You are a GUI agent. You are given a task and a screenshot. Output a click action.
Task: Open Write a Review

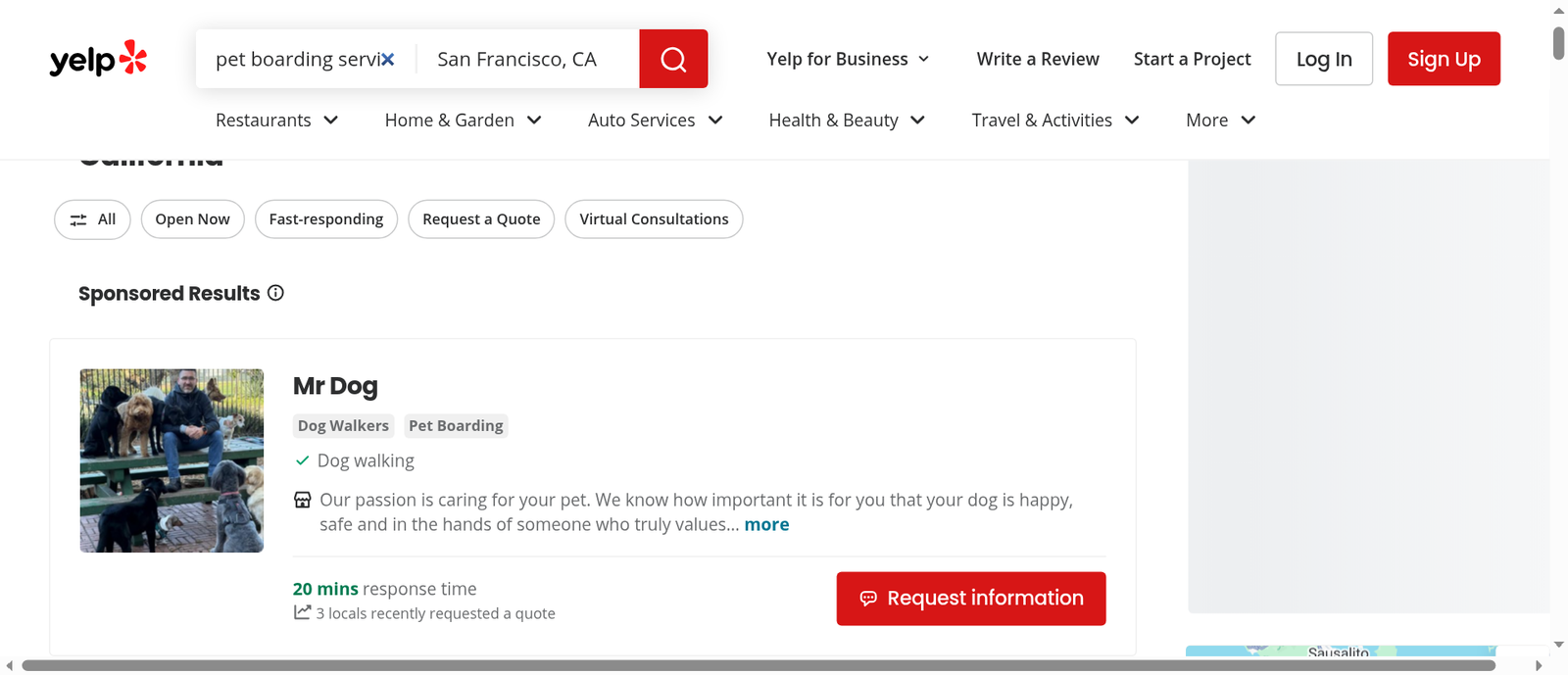(1038, 59)
